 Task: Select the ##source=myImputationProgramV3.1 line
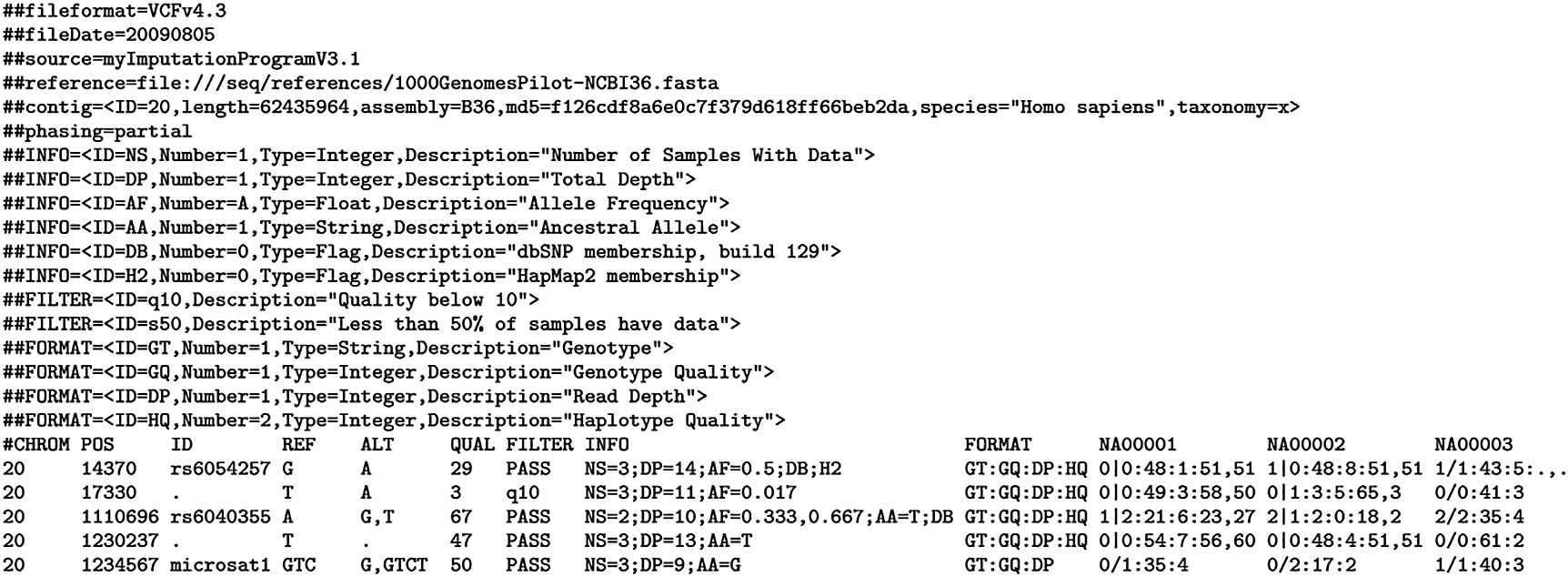coord(182,59)
